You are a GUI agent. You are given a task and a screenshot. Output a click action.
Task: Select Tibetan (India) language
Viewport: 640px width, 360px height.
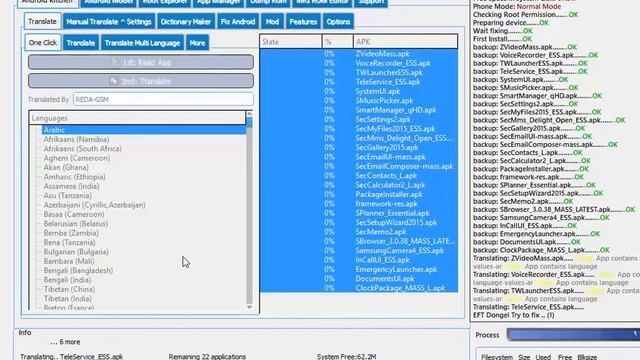click(68, 299)
